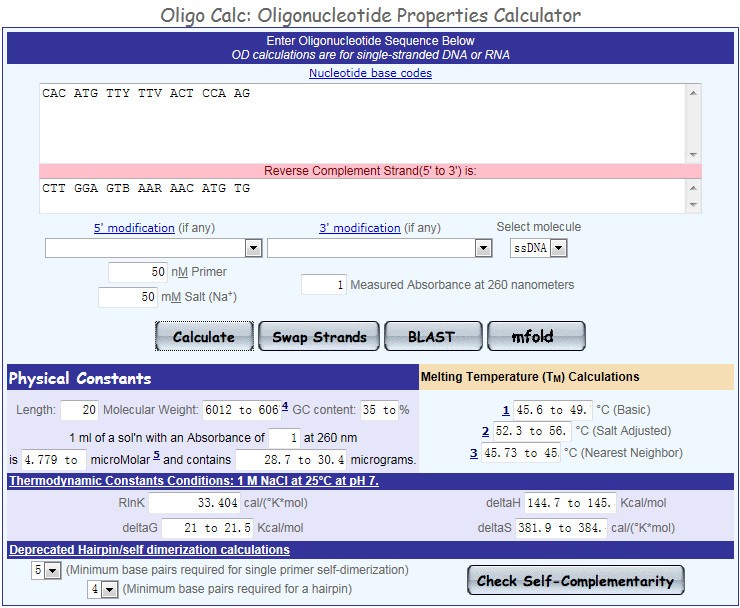Launch BLAST search button

433,336
